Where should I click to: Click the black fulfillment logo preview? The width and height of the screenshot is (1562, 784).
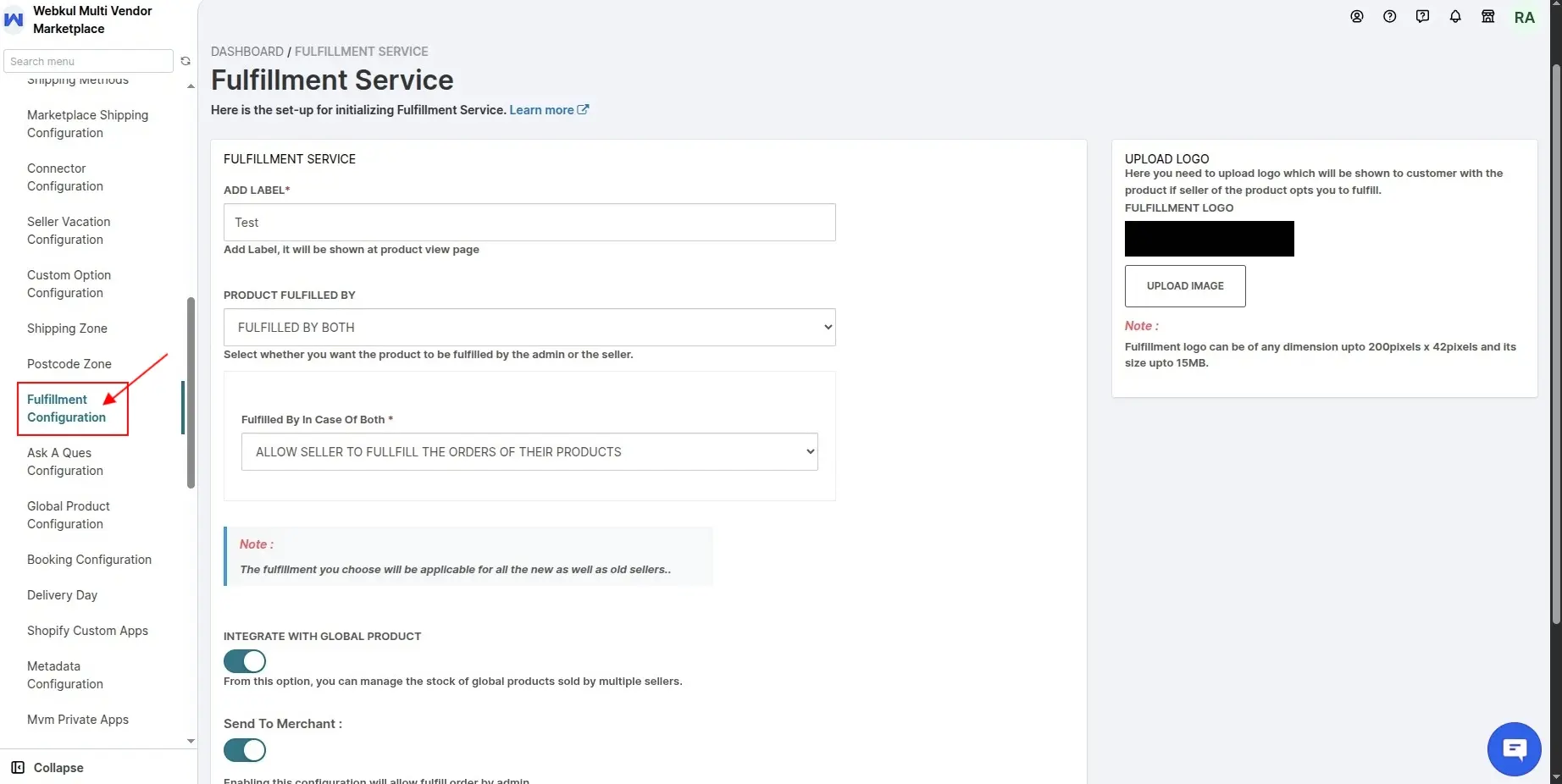(1210, 239)
